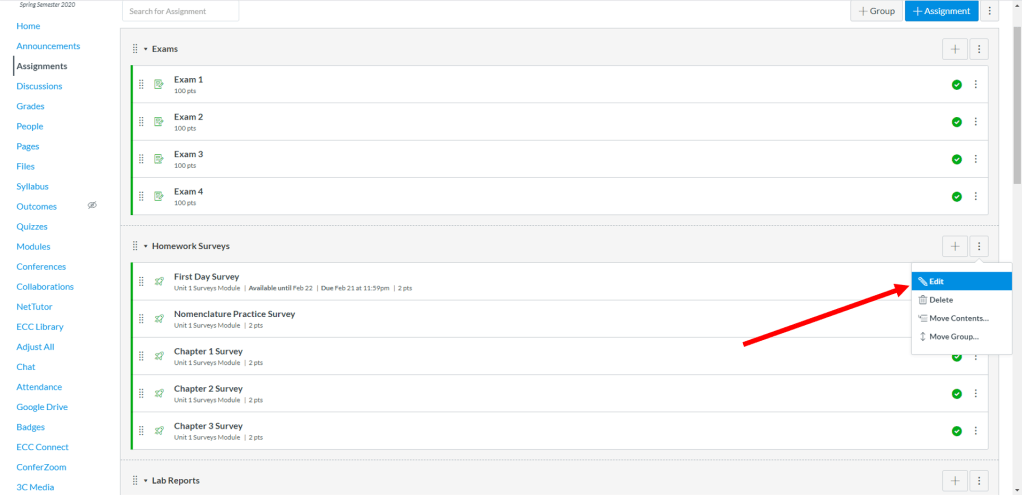Open the kebab menu for Exam 2

(x=975, y=122)
